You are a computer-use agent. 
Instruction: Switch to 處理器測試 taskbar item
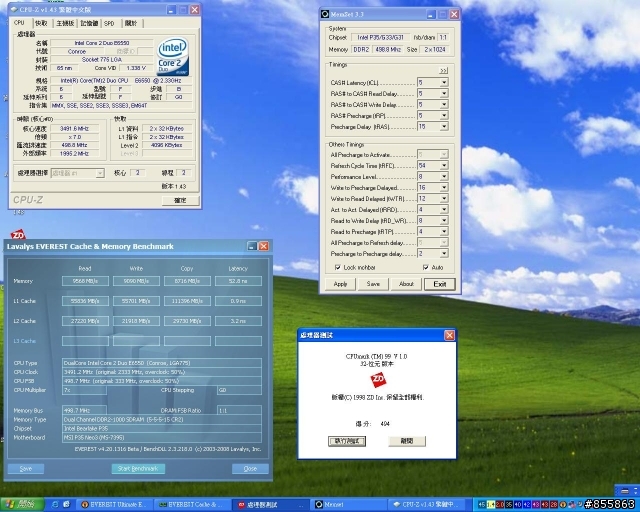click(x=271, y=505)
